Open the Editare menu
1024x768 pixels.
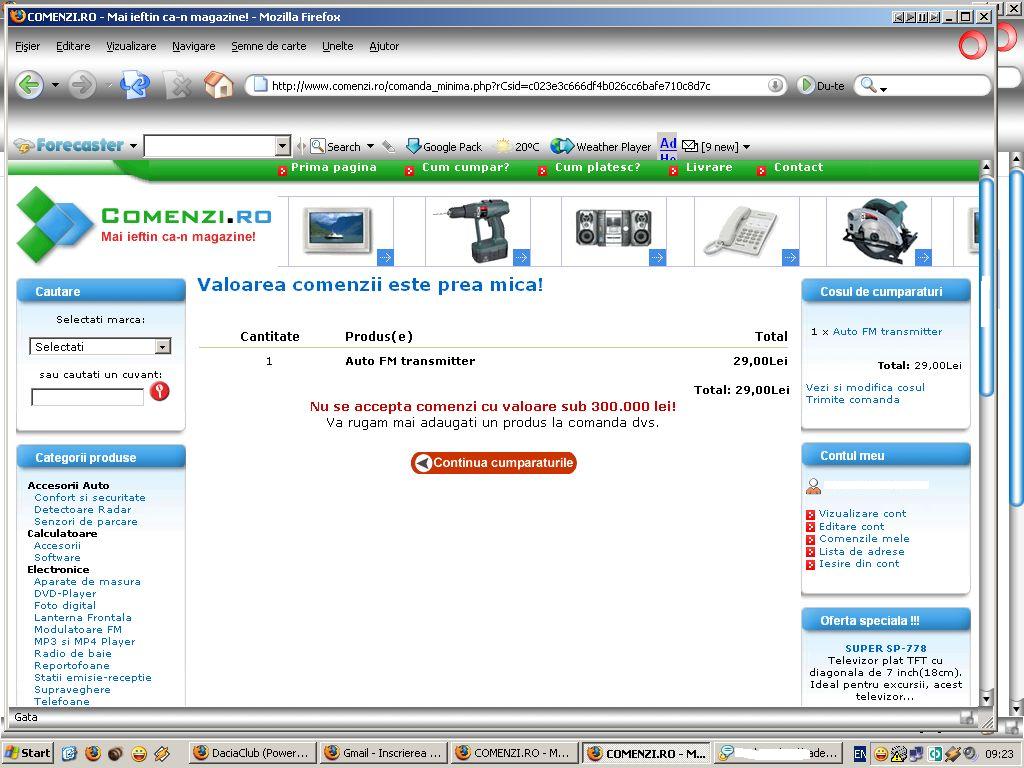point(73,46)
